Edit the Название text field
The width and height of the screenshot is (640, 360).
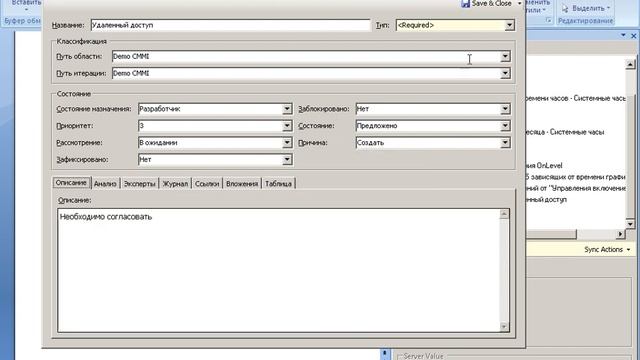tap(230, 25)
